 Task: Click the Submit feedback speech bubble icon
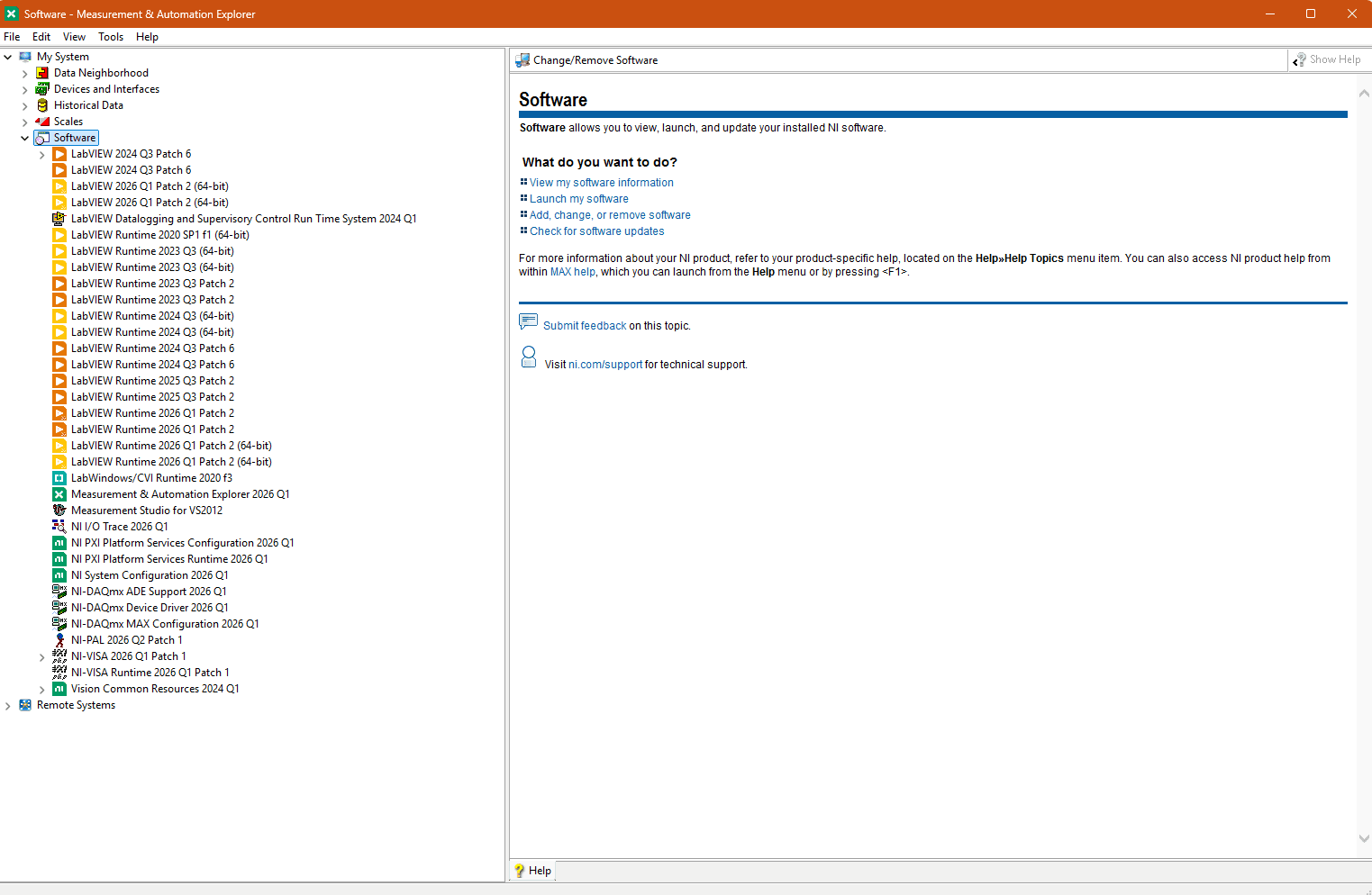[x=529, y=321]
